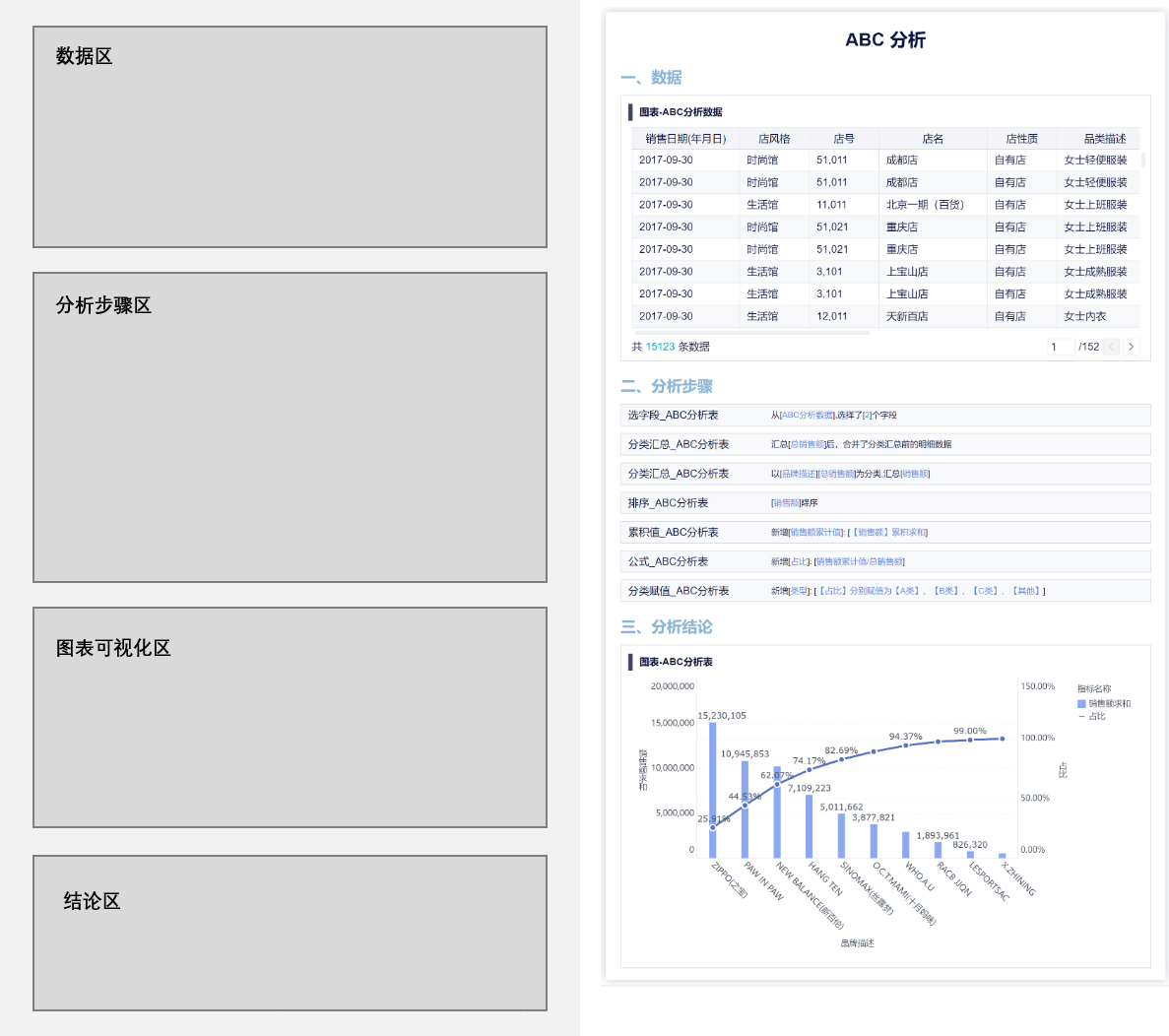The width and height of the screenshot is (1169, 1036).
Task: Click the 公式_ABC分析表 step row
Action: tap(885, 561)
